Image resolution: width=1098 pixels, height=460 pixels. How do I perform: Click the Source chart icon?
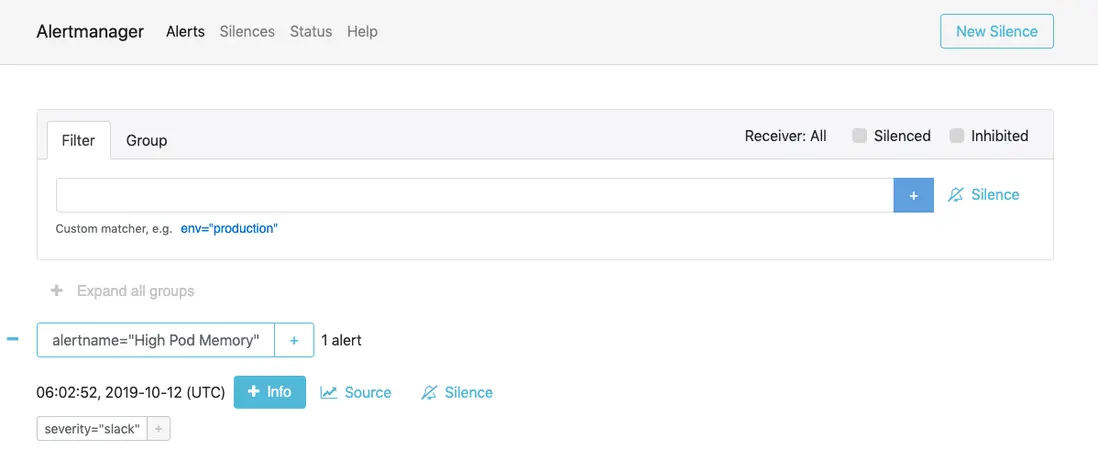point(328,393)
